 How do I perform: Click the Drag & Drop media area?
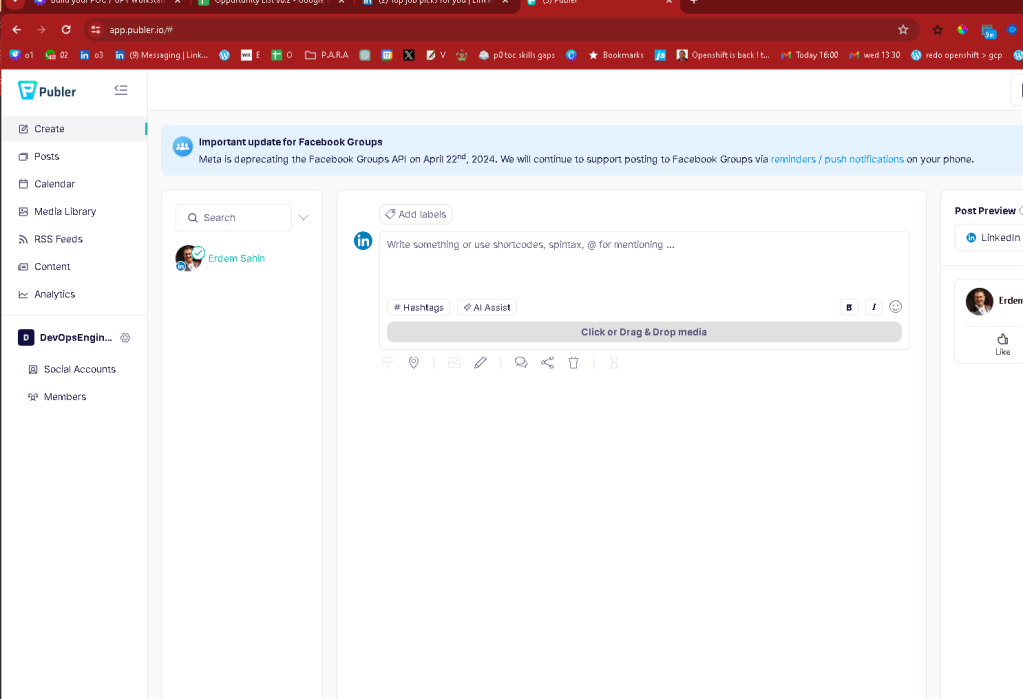click(644, 332)
